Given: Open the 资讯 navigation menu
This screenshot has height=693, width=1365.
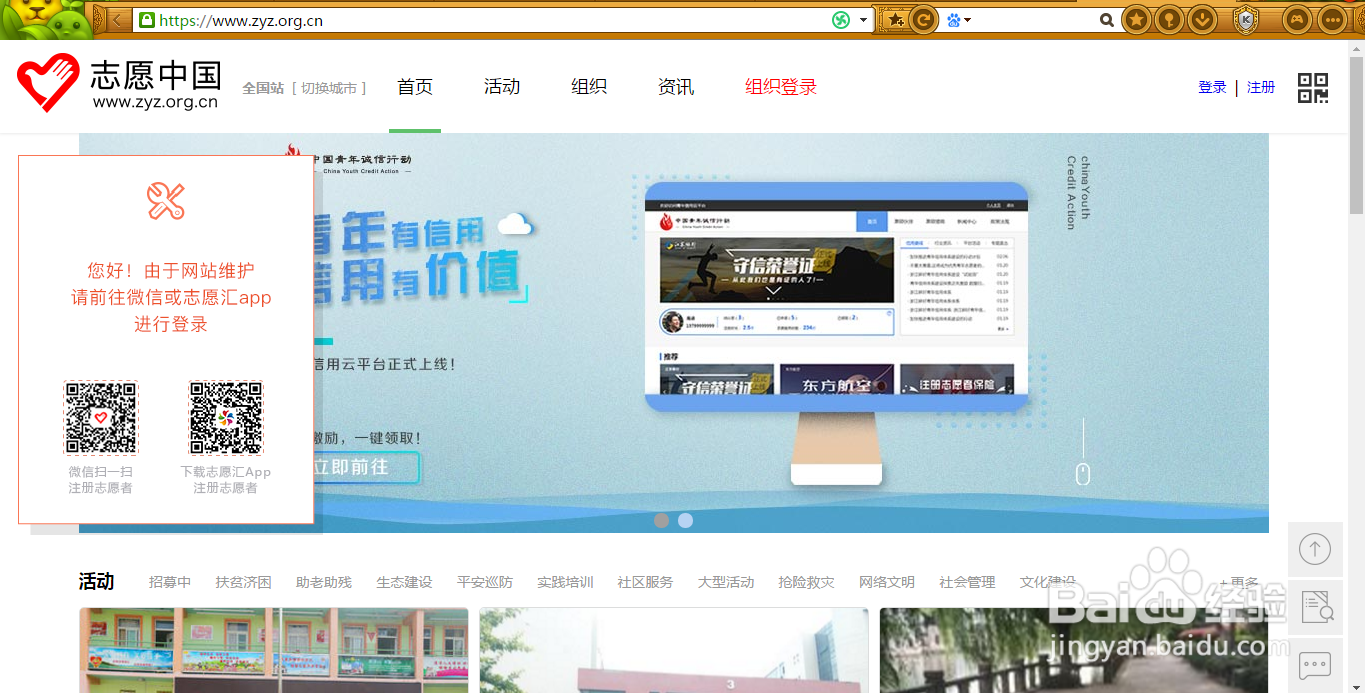Looking at the screenshot, I should coord(676,87).
